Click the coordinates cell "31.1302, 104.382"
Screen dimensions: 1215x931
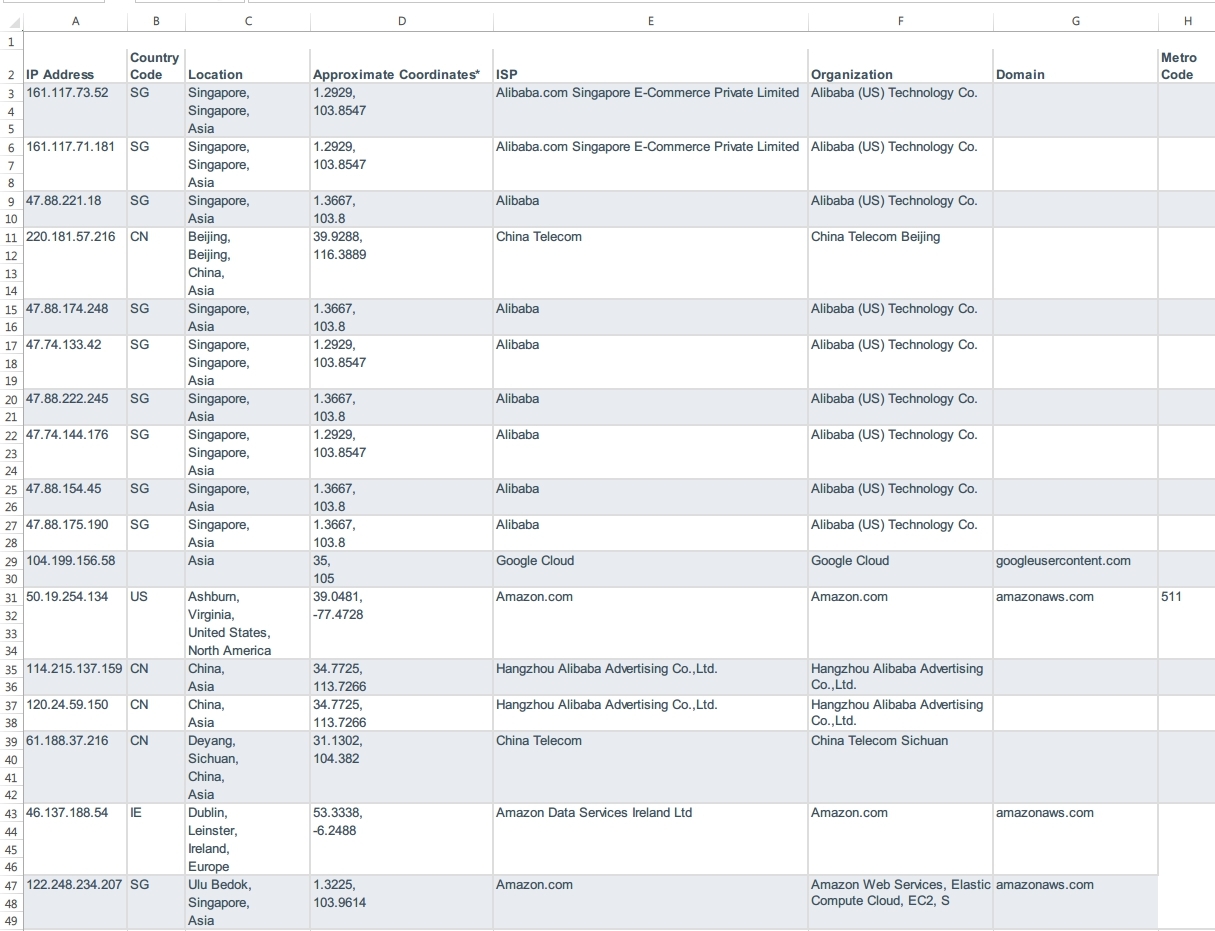click(x=401, y=767)
